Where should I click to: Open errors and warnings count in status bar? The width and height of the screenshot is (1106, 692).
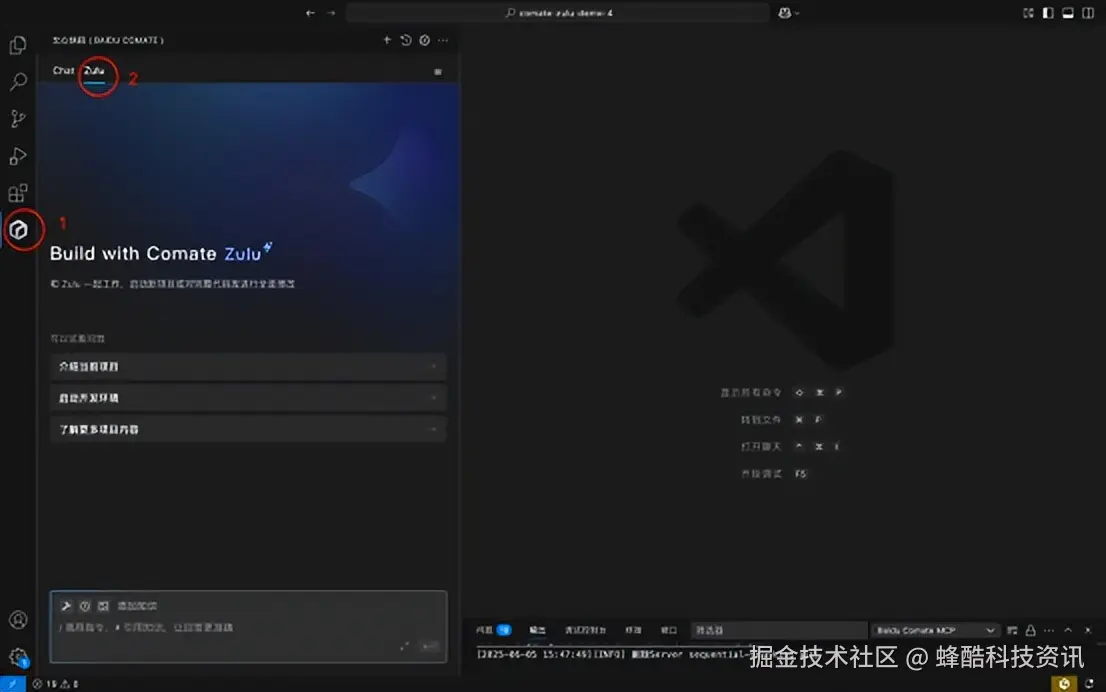(x=55, y=684)
